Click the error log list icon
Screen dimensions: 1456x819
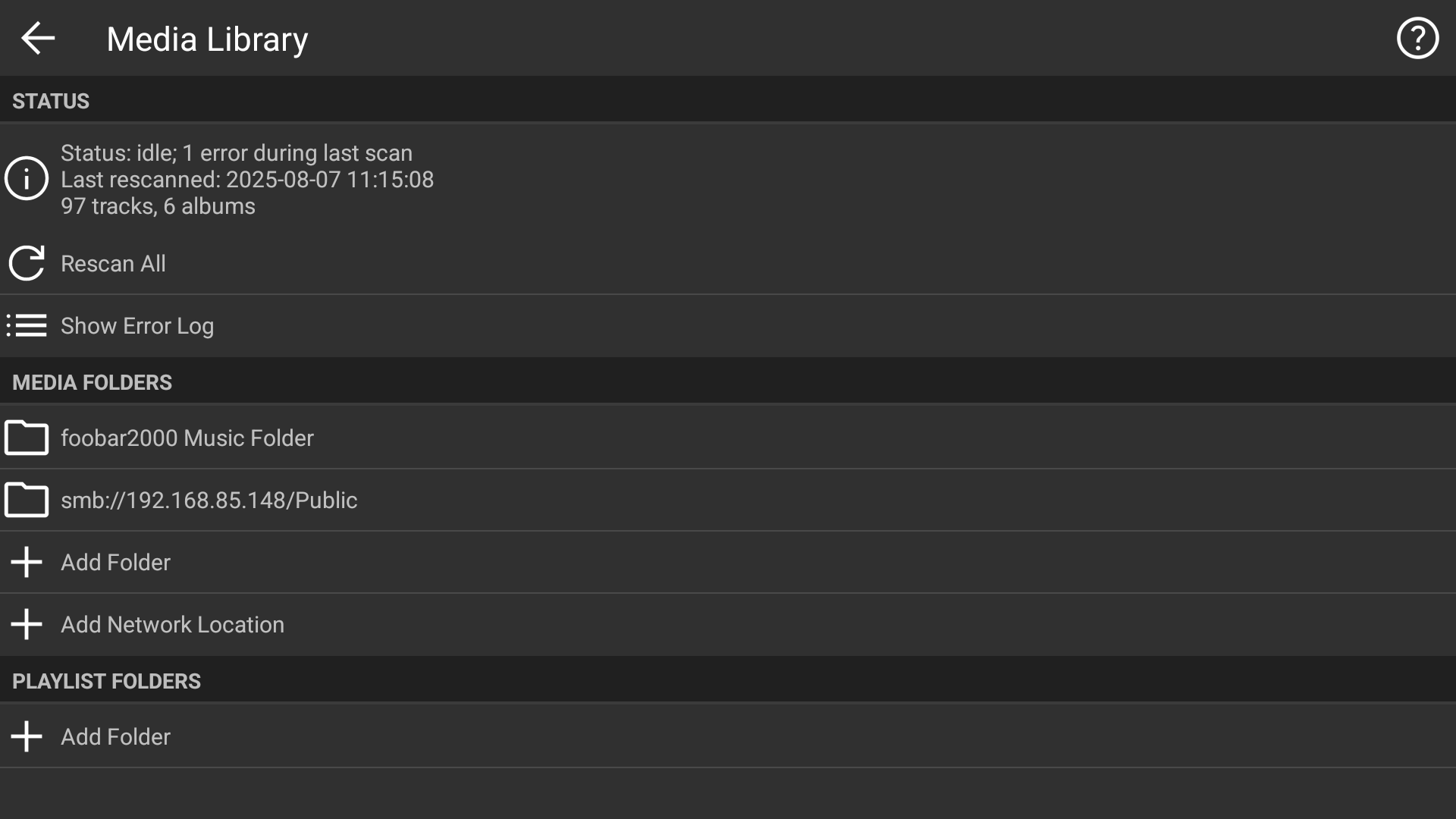coord(27,325)
